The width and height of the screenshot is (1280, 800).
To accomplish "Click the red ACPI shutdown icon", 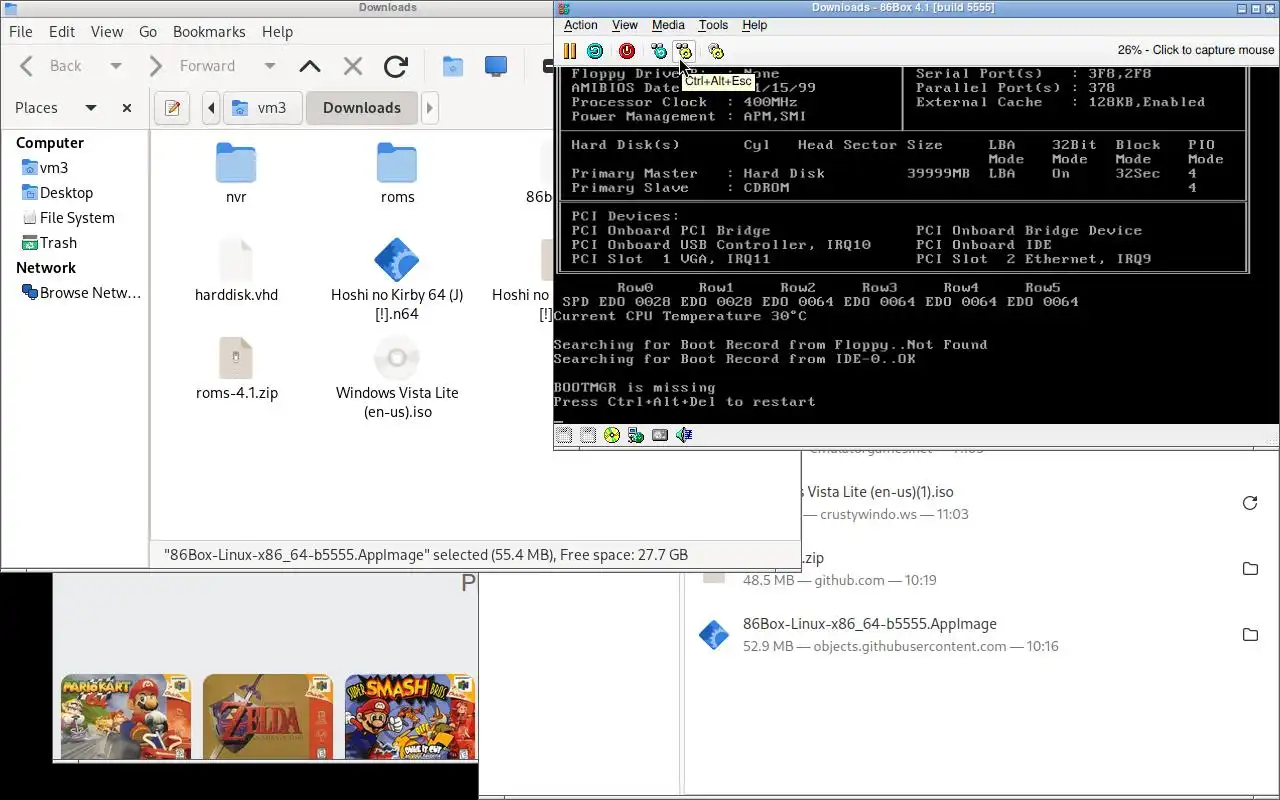I will 627,51.
